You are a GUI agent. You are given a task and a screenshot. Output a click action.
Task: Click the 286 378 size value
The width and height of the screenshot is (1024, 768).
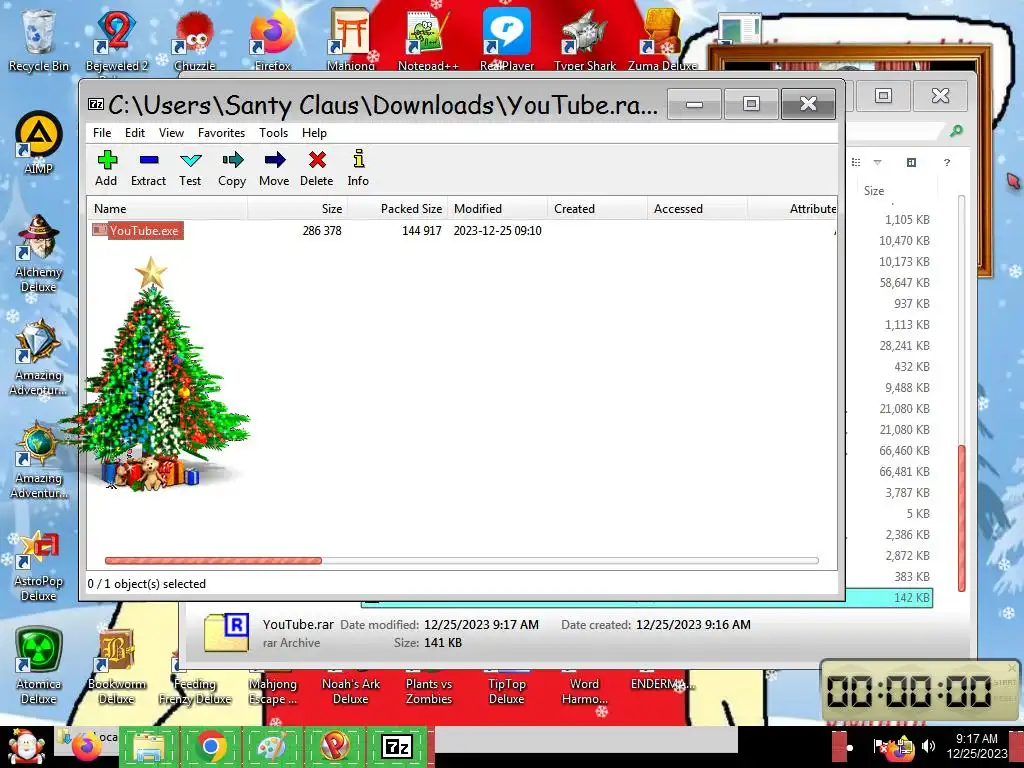click(x=322, y=231)
